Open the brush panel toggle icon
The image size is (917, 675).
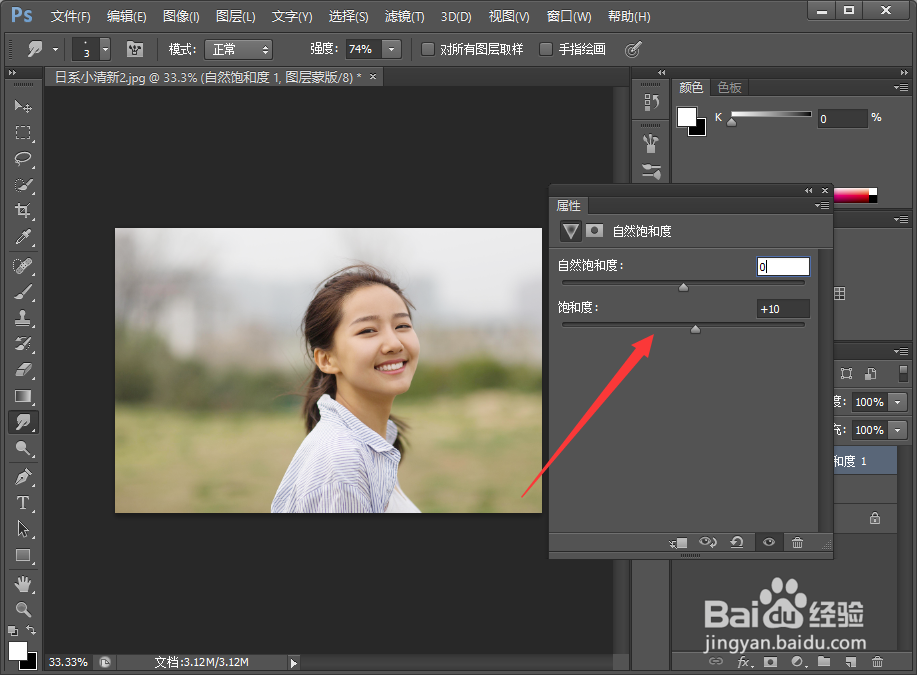pos(135,49)
